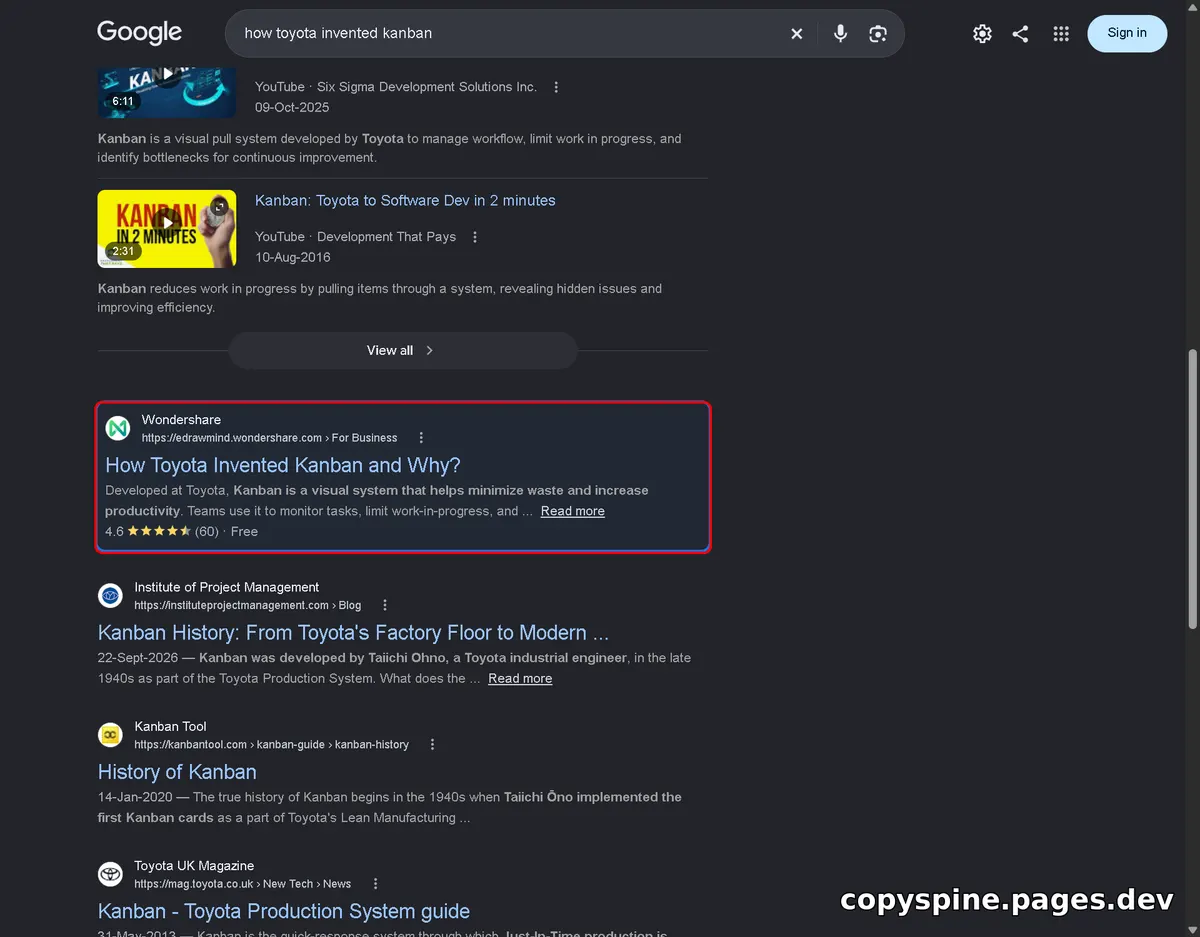The height and width of the screenshot is (937, 1200).
Task: Open options for Kanban Tool result
Action: pyautogui.click(x=432, y=744)
